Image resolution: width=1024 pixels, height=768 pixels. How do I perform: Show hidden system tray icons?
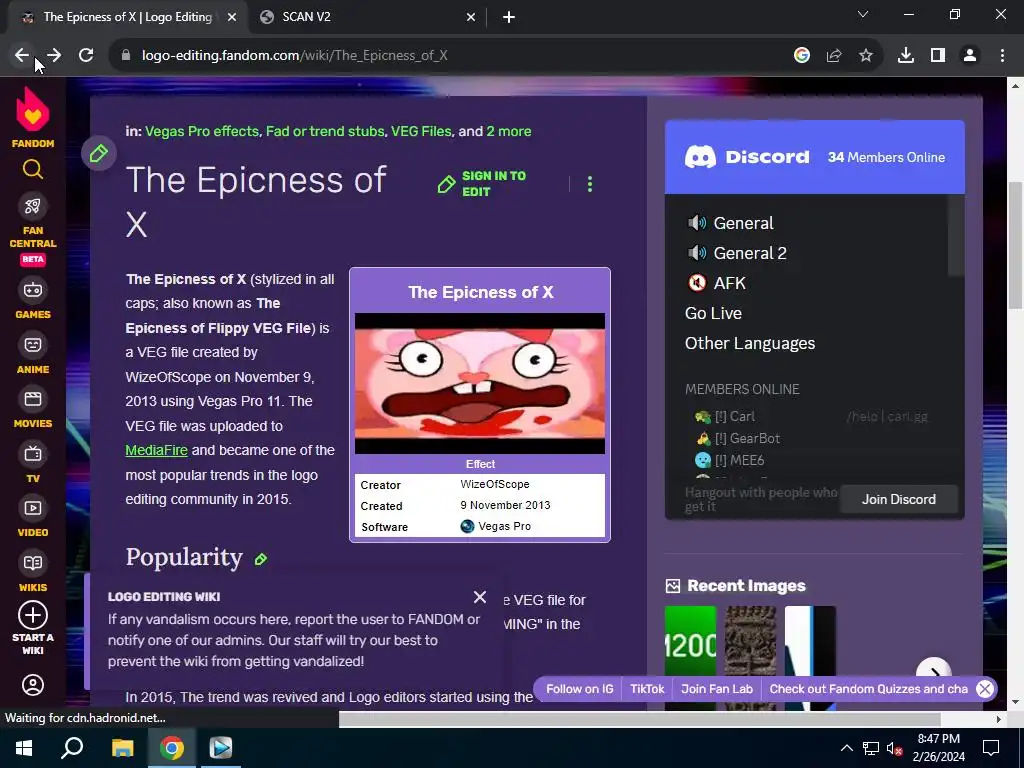click(846, 748)
